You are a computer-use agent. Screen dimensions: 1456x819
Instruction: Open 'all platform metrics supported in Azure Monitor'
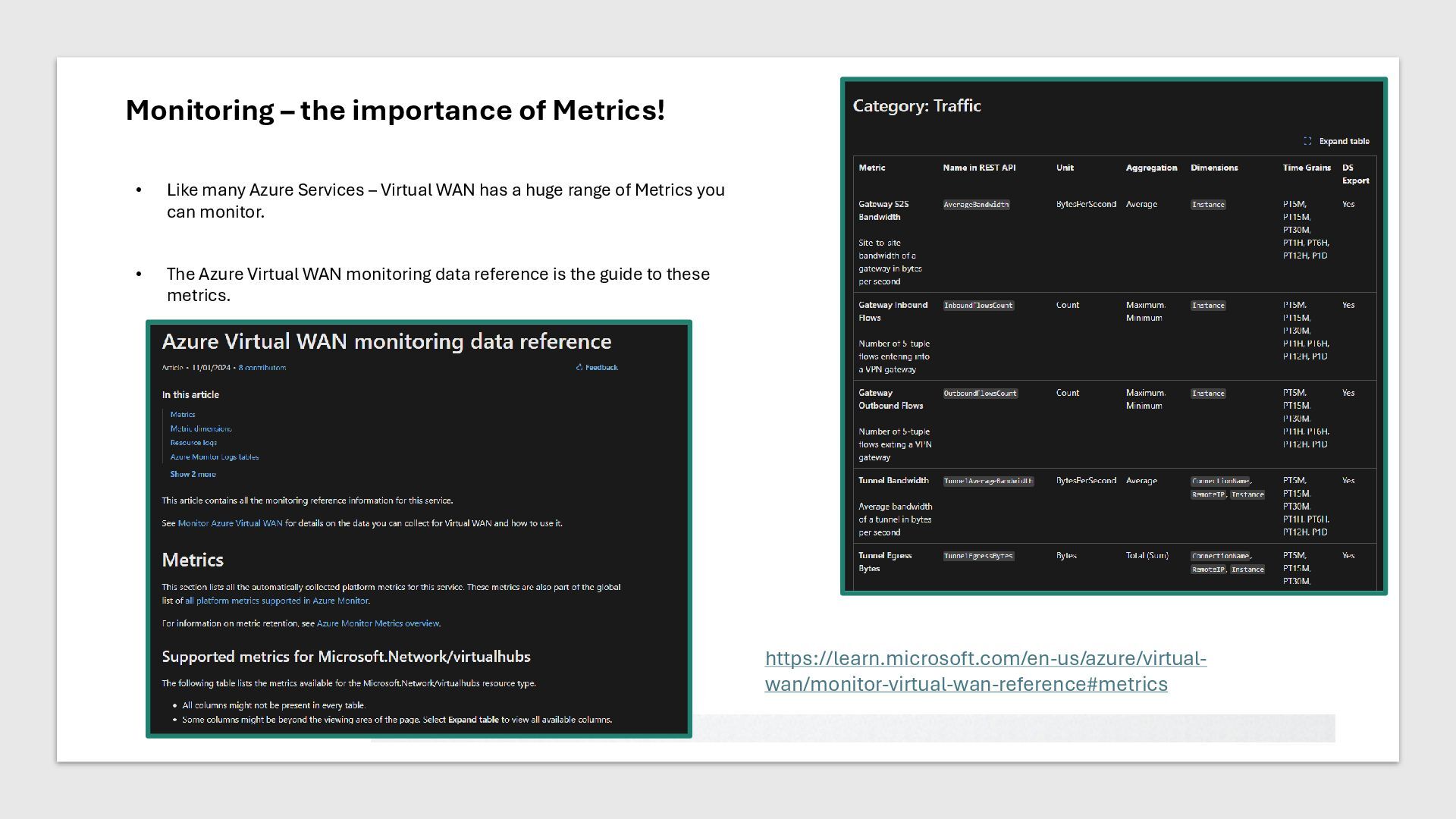[x=277, y=601]
